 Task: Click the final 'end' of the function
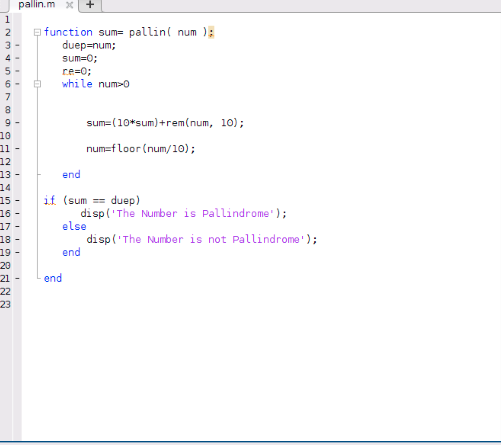click(x=53, y=278)
